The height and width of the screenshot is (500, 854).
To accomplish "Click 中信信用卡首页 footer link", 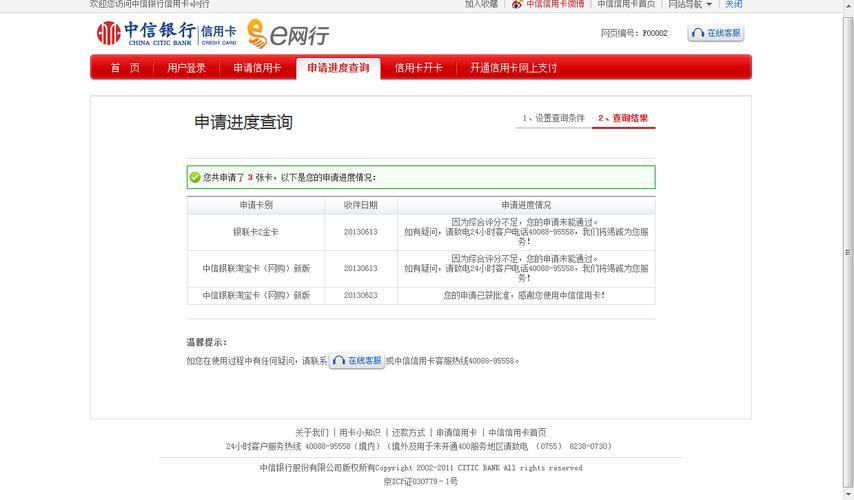I will click(517, 432).
